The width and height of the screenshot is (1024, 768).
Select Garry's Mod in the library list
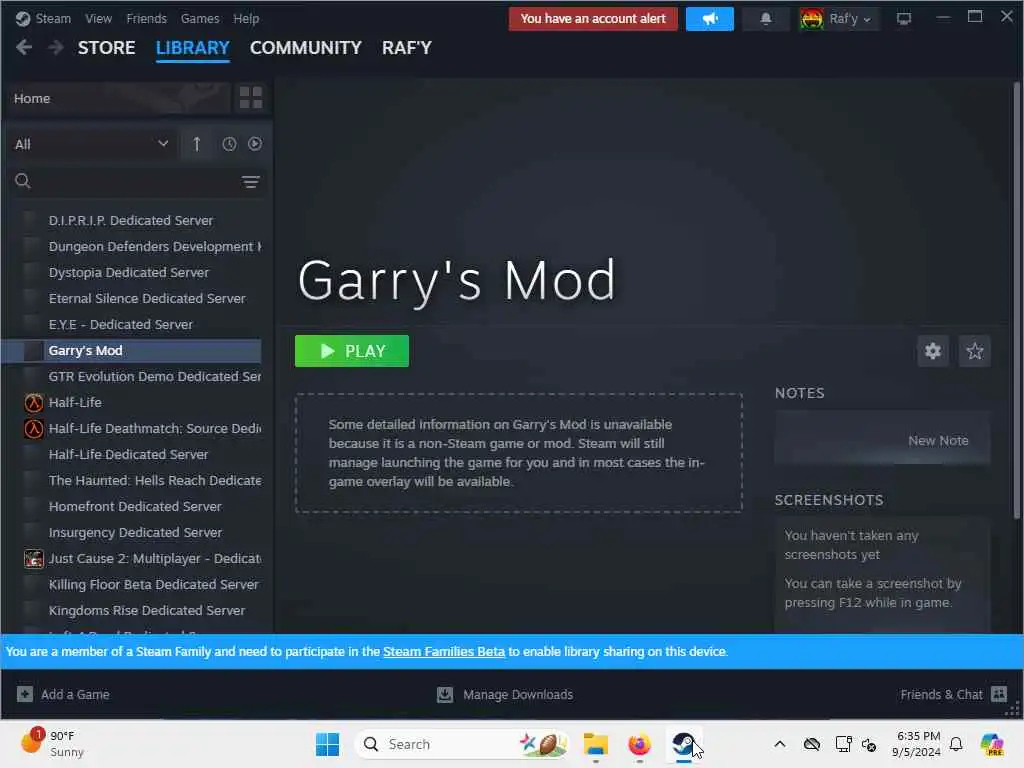131,351
